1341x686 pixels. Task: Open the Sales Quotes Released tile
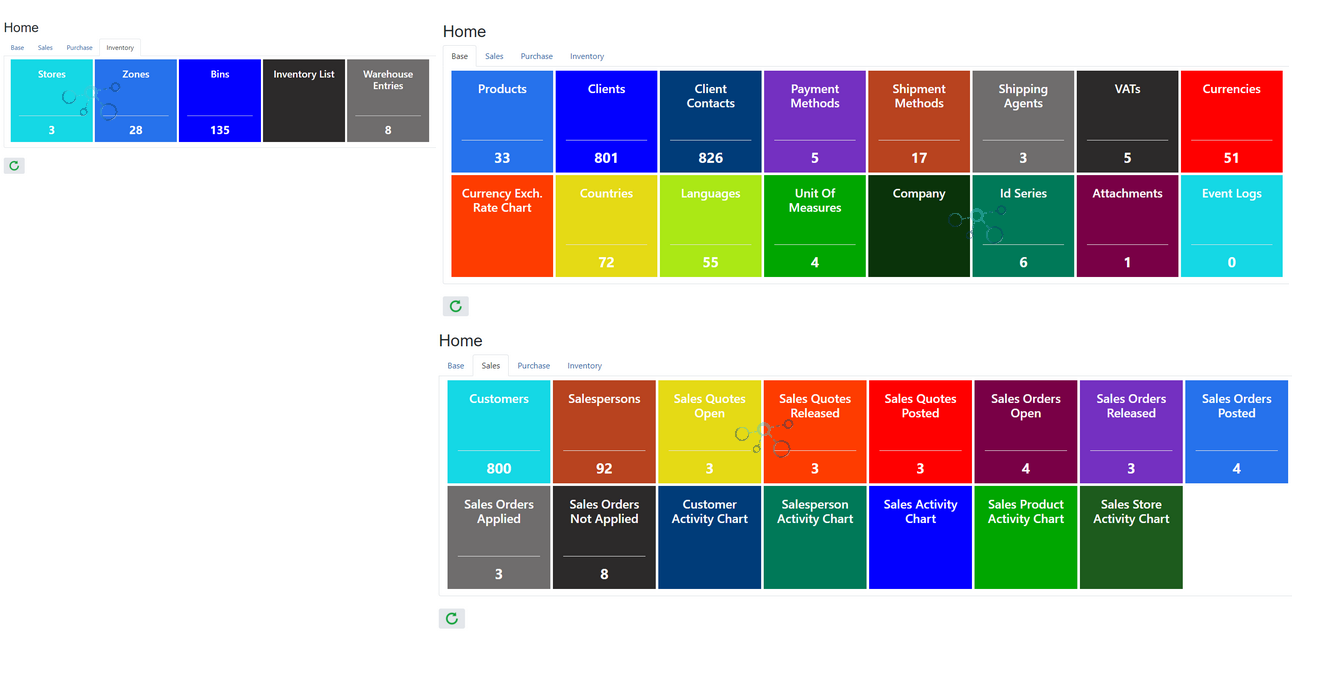[x=814, y=431]
